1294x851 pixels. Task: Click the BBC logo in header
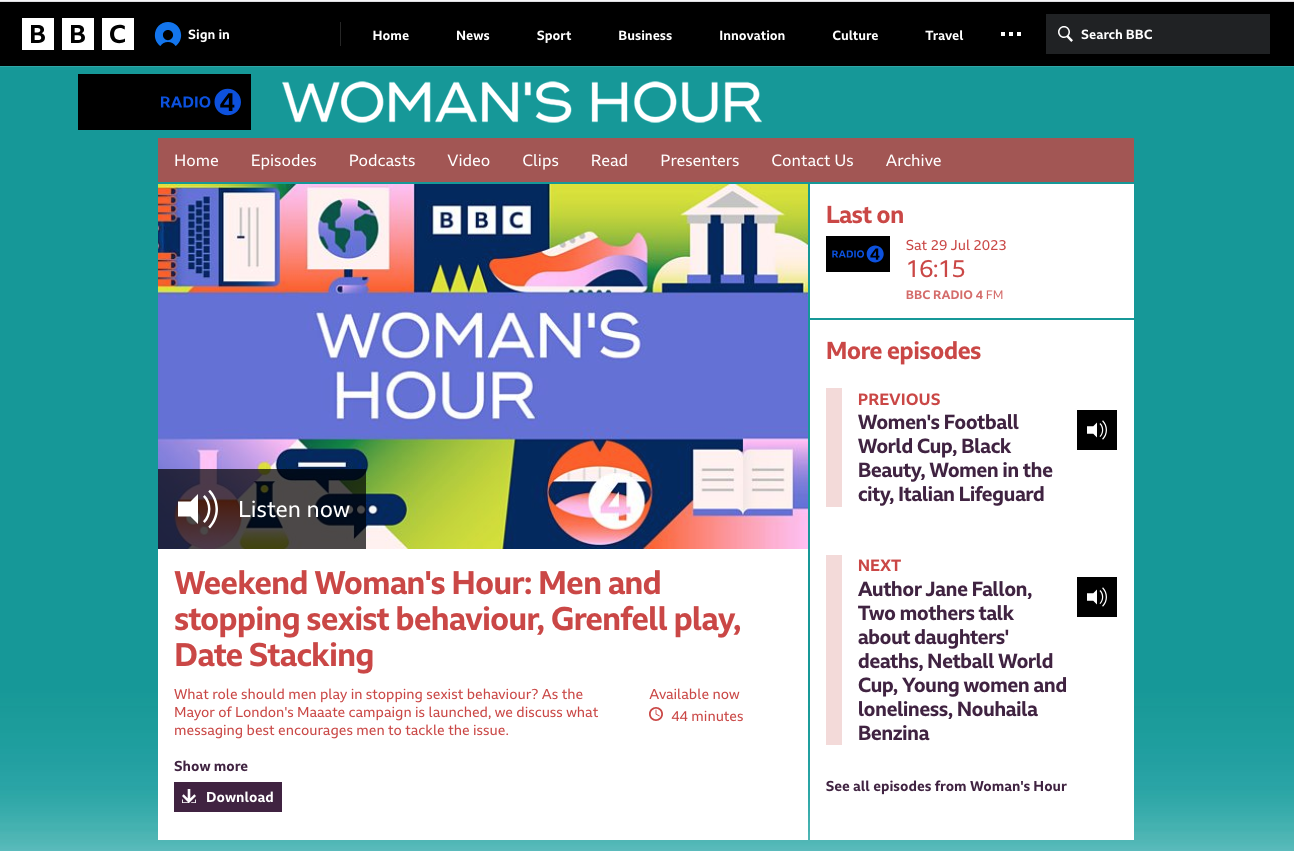click(x=77, y=35)
